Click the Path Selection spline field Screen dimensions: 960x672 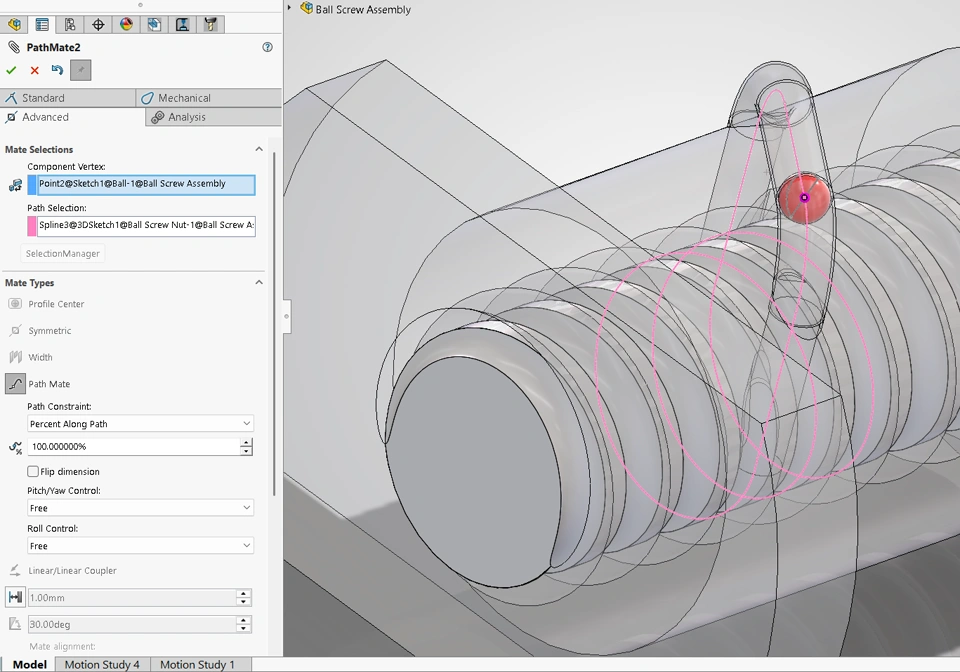point(145,226)
